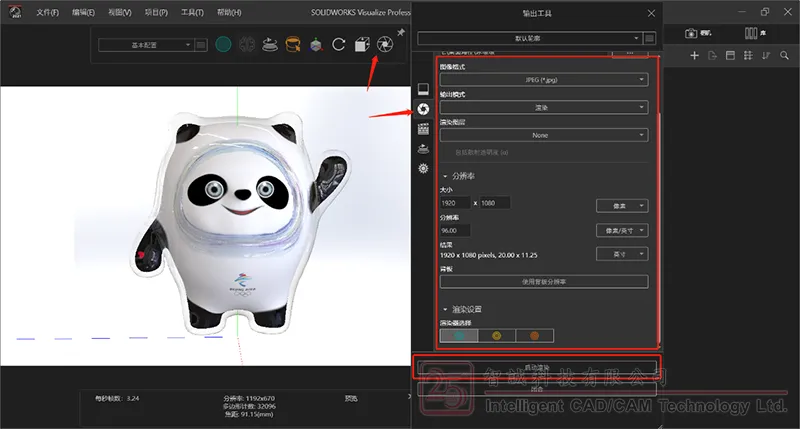Viewport: 800px width, 429px height.
Task: Open the 默认轮廓 profile dropdown
Action: [x=529, y=38]
